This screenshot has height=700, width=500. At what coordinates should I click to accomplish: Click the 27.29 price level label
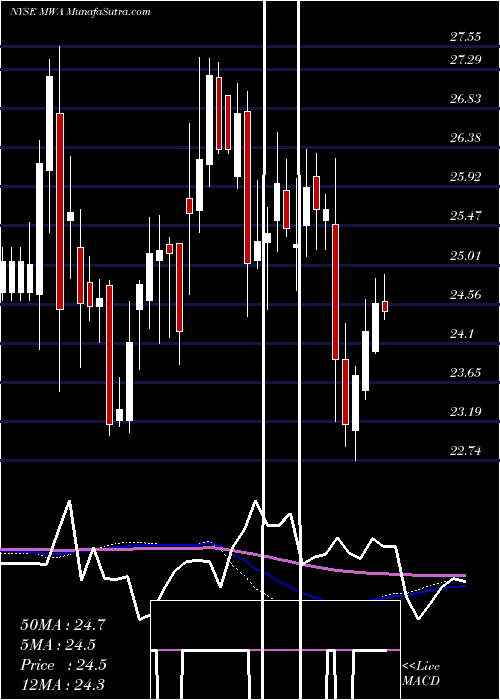466,58
